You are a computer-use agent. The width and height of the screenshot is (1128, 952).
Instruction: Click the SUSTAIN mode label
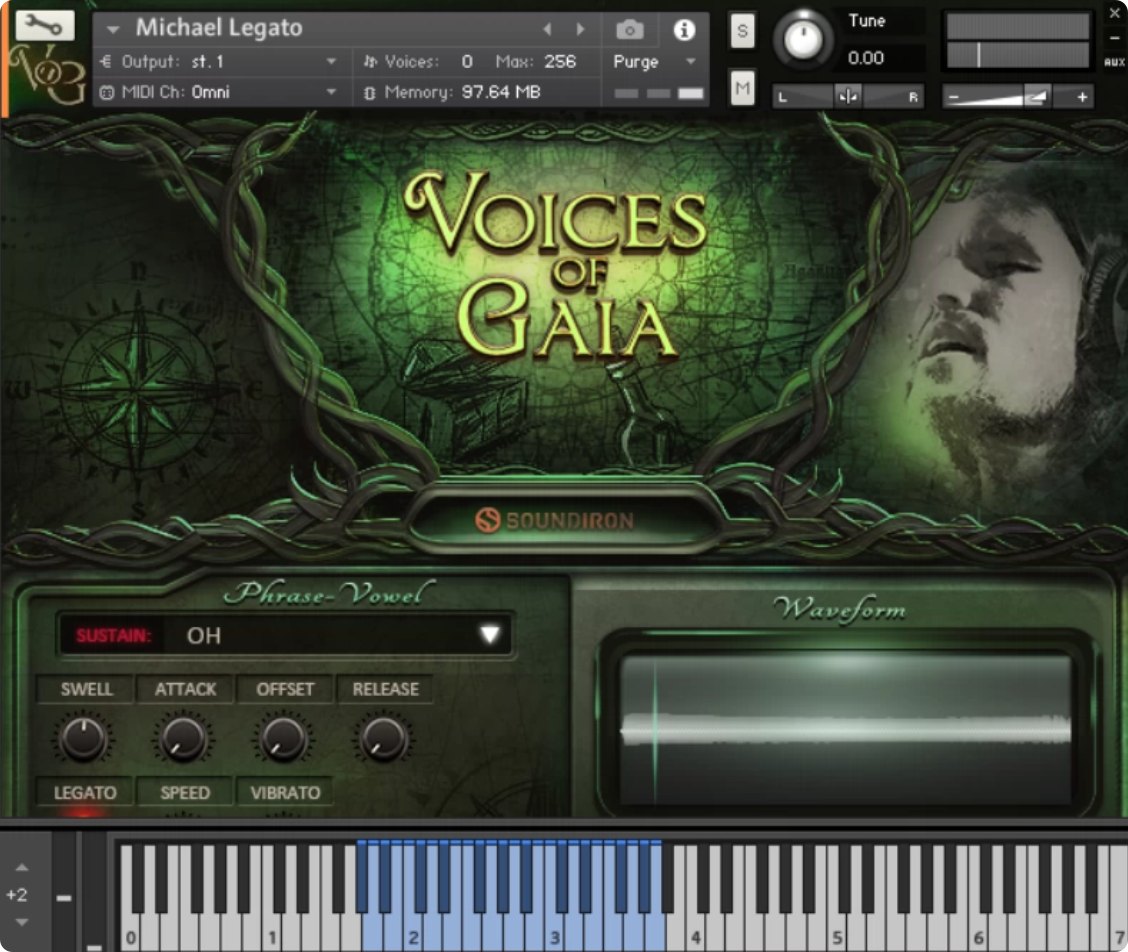[x=113, y=635]
